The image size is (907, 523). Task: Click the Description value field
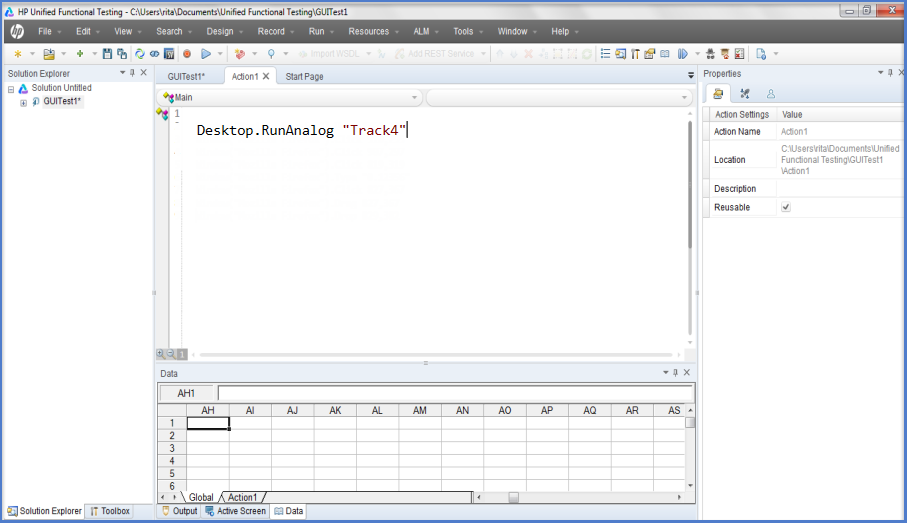839,189
